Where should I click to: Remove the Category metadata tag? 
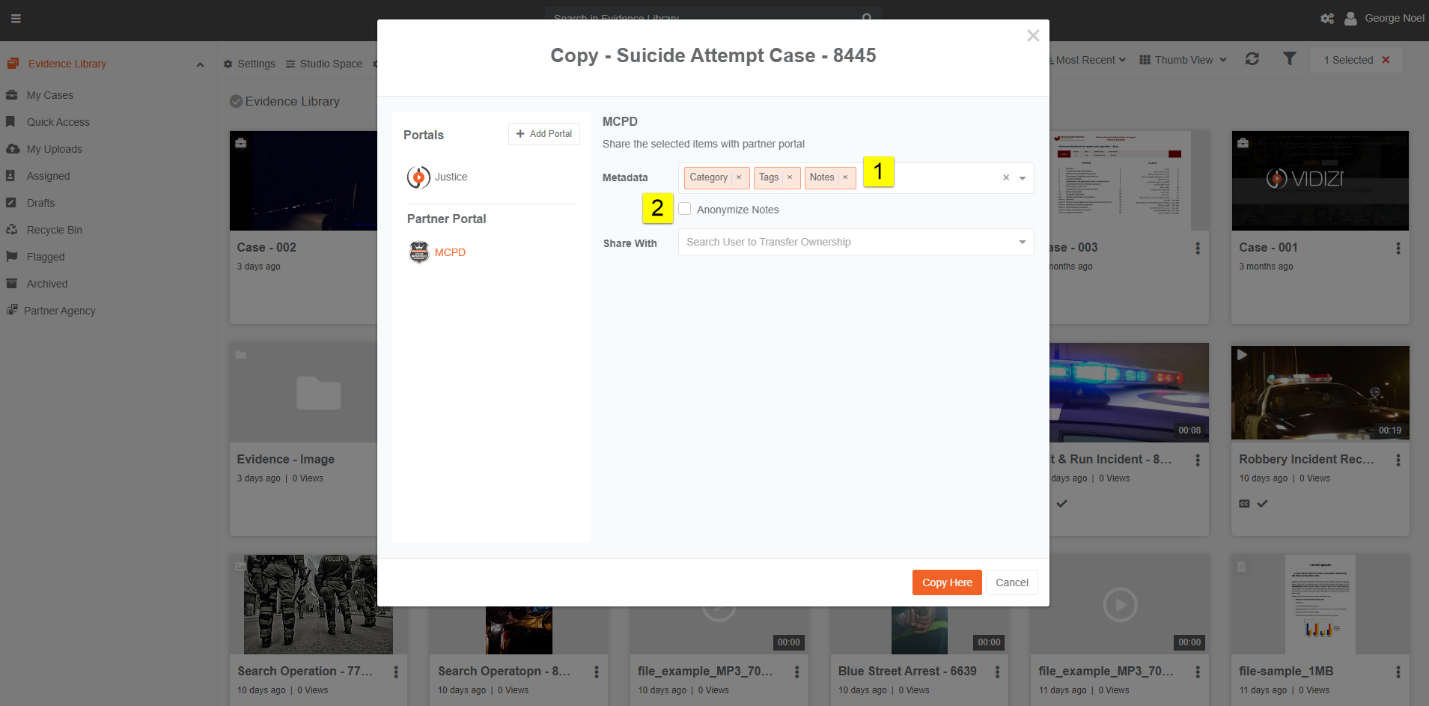click(738, 178)
